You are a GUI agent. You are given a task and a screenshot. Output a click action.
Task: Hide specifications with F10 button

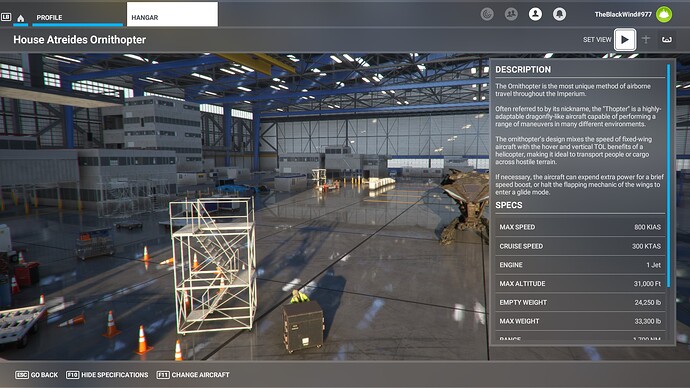pos(107,375)
